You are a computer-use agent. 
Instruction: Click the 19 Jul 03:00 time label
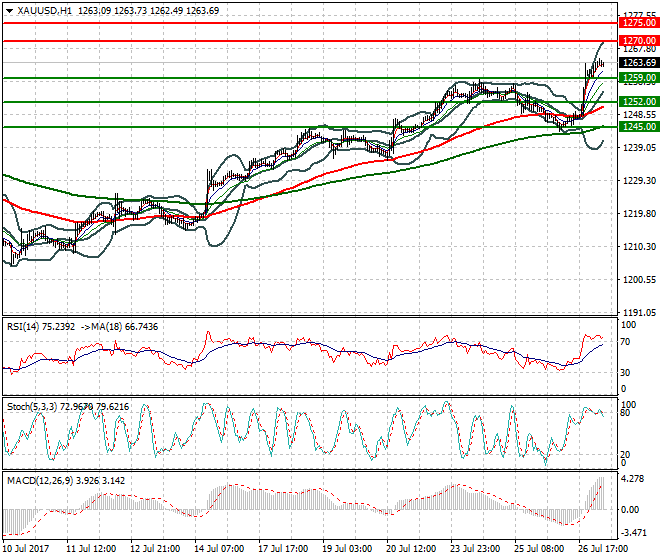click(347, 549)
